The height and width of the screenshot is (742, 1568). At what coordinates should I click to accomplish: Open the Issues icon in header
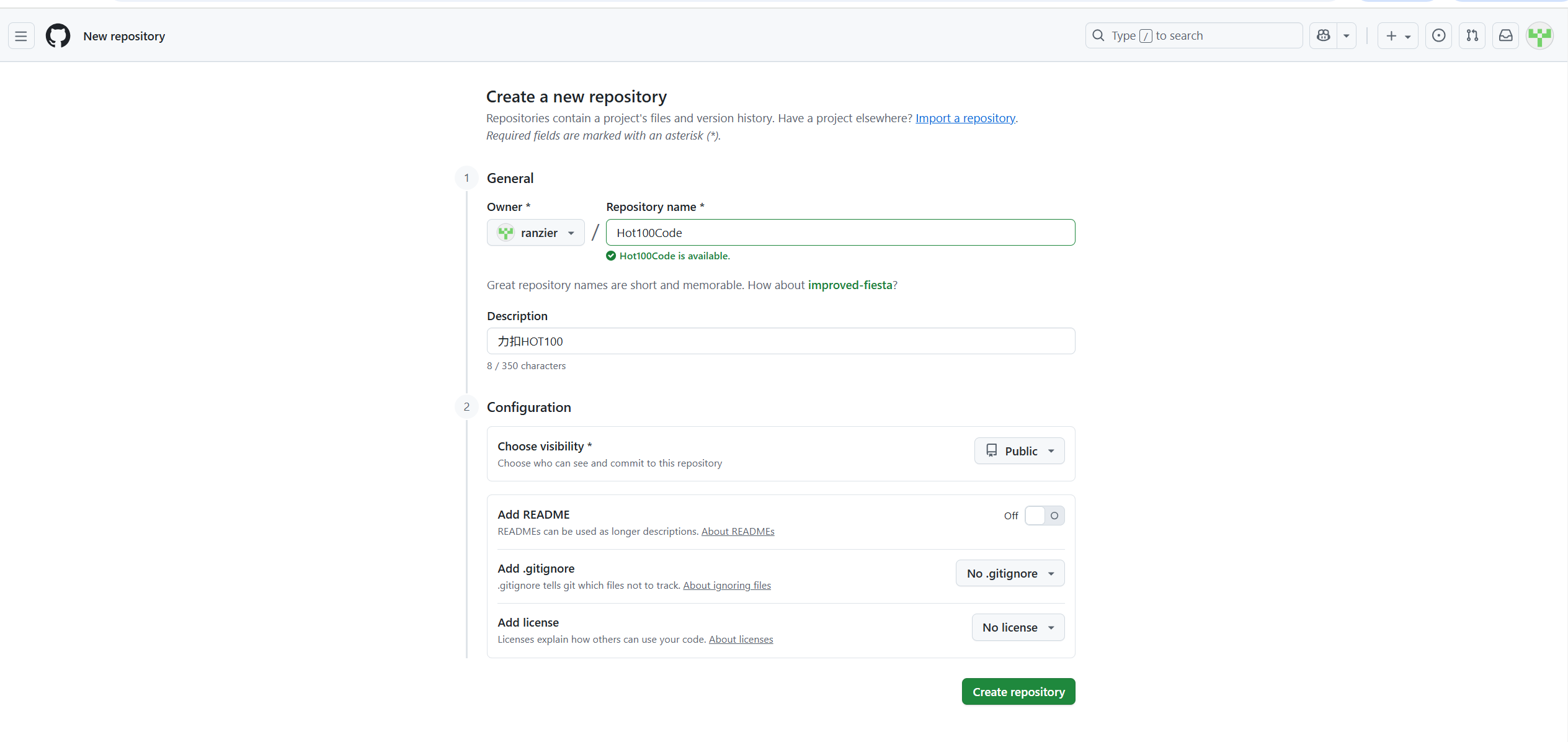[x=1438, y=36]
